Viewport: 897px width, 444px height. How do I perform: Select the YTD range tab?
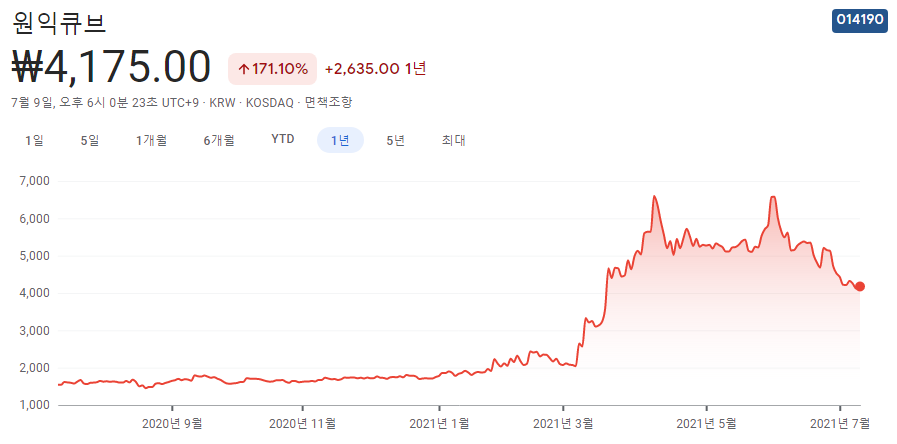click(x=283, y=140)
